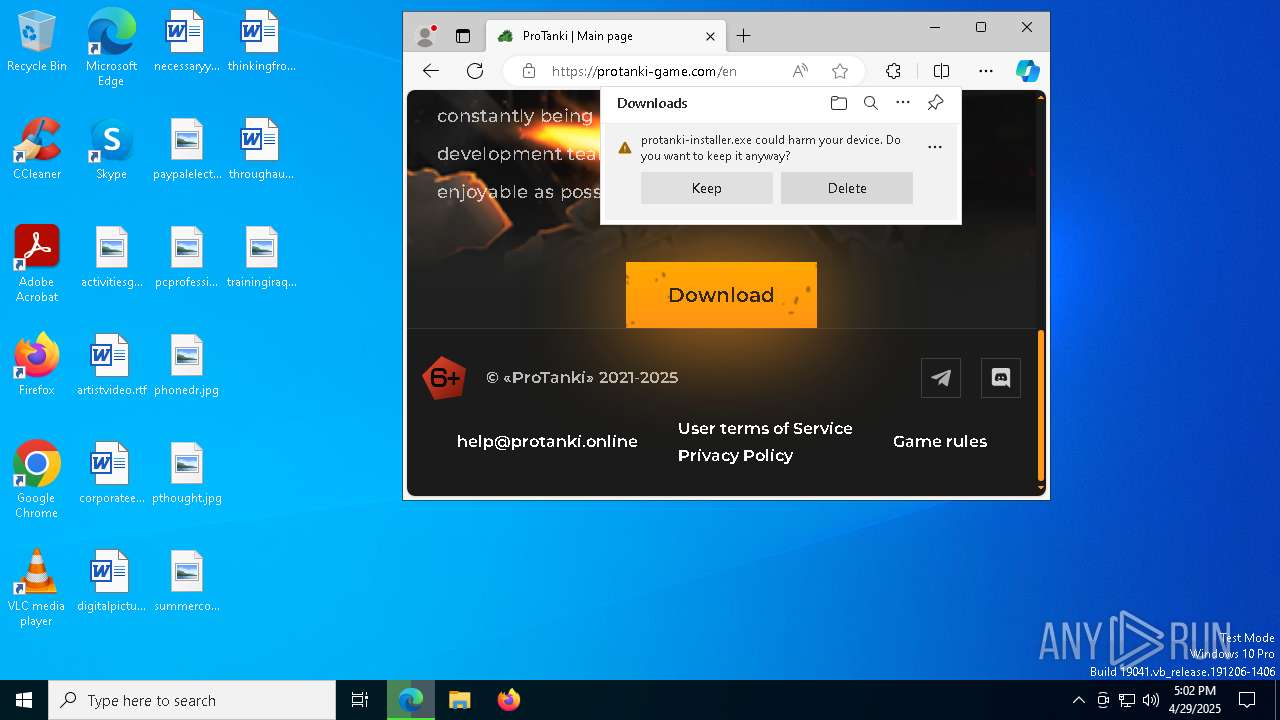Select the paypalelect image file icon
The height and width of the screenshot is (720, 1280).
pyautogui.click(x=186, y=149)
